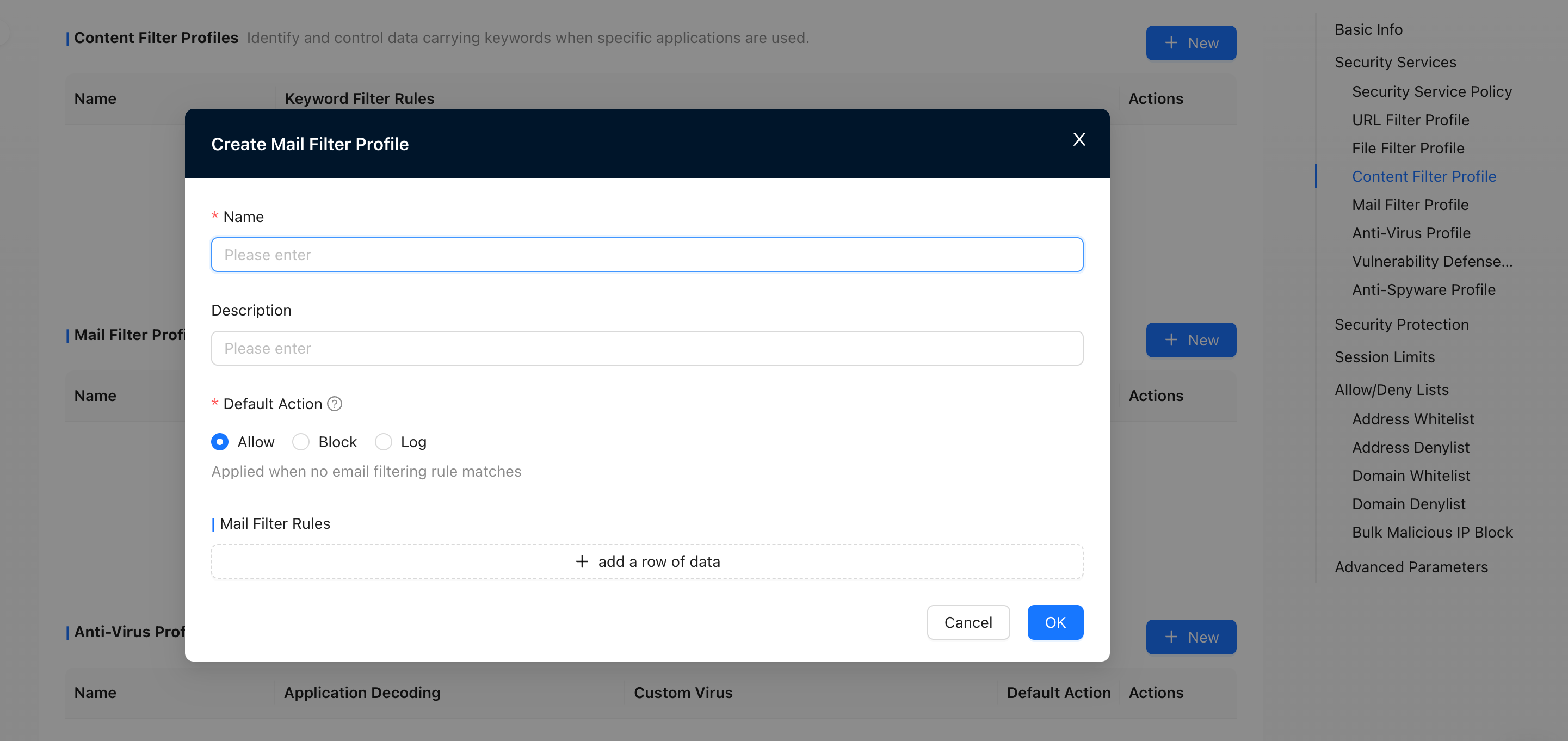Select the Block radio button
This screenshot has height=741, width=1568.
pos(301,441)
